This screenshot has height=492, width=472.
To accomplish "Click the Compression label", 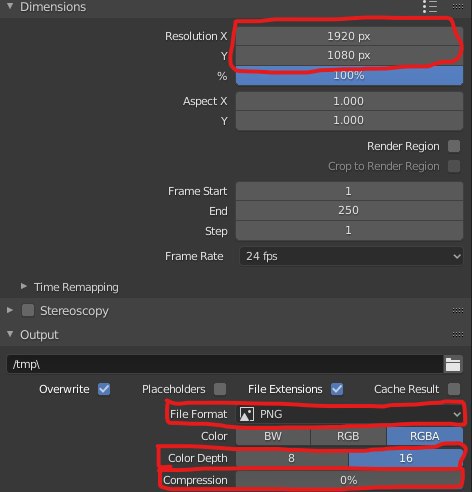I will click(195, 480).
